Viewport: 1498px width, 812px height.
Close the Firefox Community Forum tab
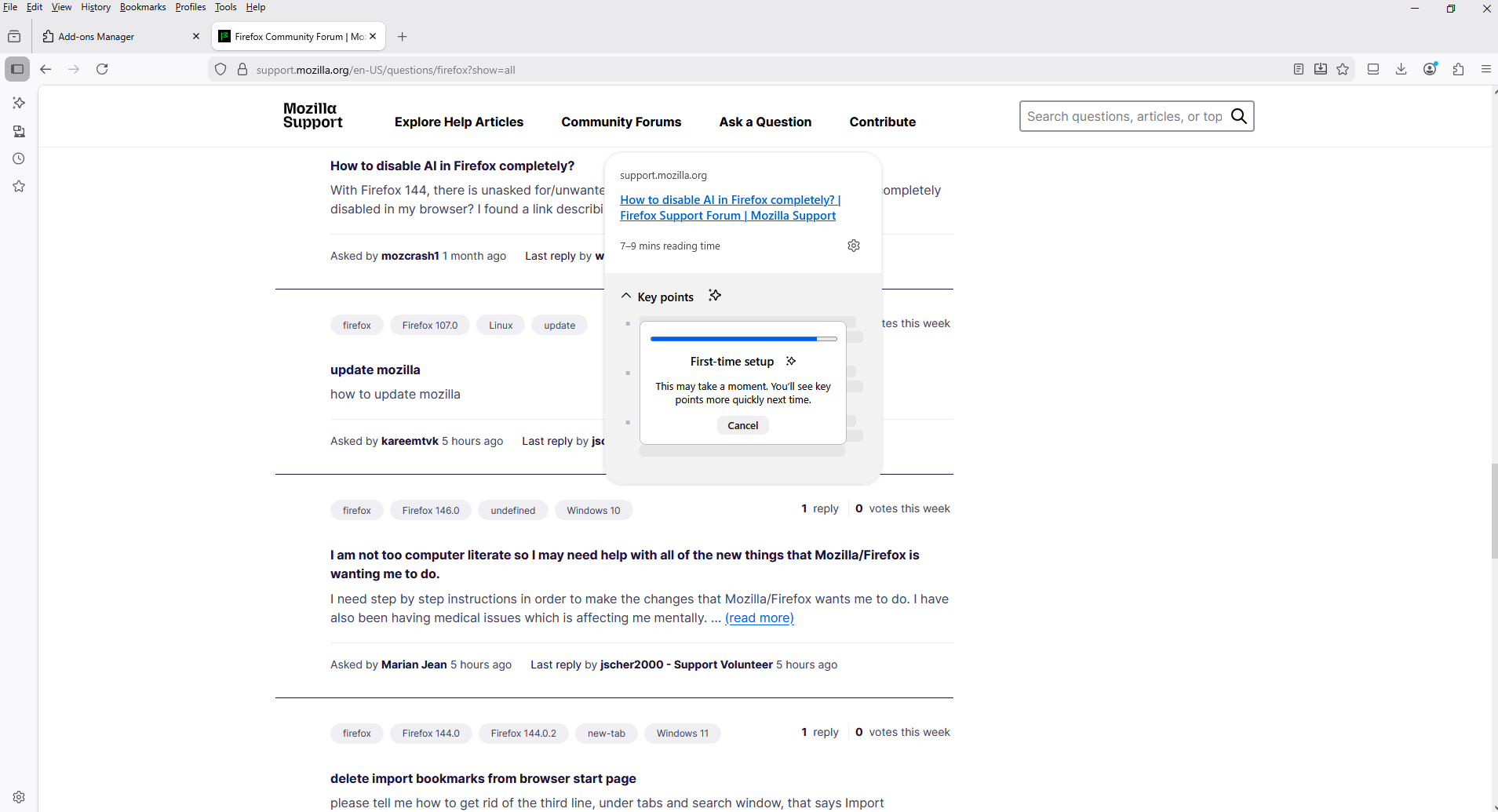coord(373,36)
